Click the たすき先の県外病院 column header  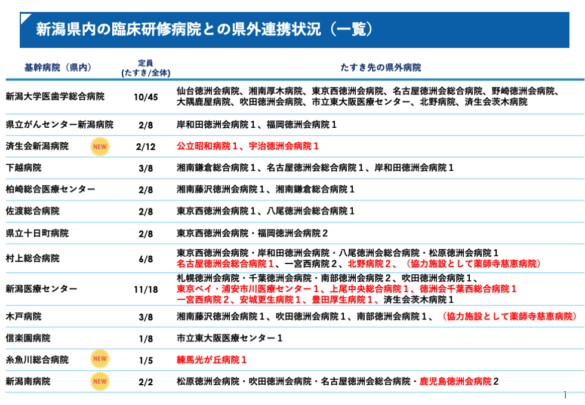tap(380, 68)
